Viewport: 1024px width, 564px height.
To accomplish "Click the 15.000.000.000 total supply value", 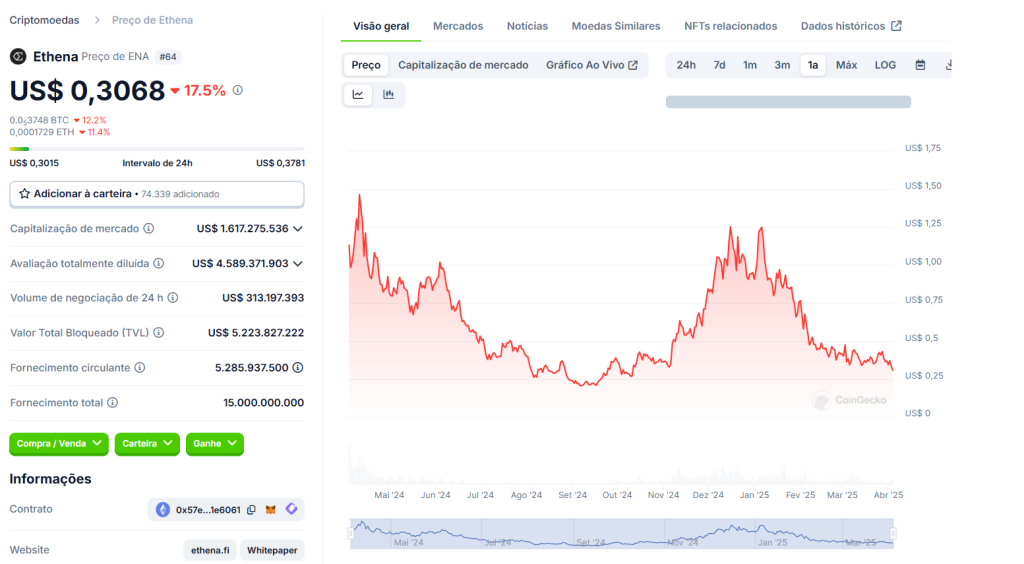I will 263,403.
